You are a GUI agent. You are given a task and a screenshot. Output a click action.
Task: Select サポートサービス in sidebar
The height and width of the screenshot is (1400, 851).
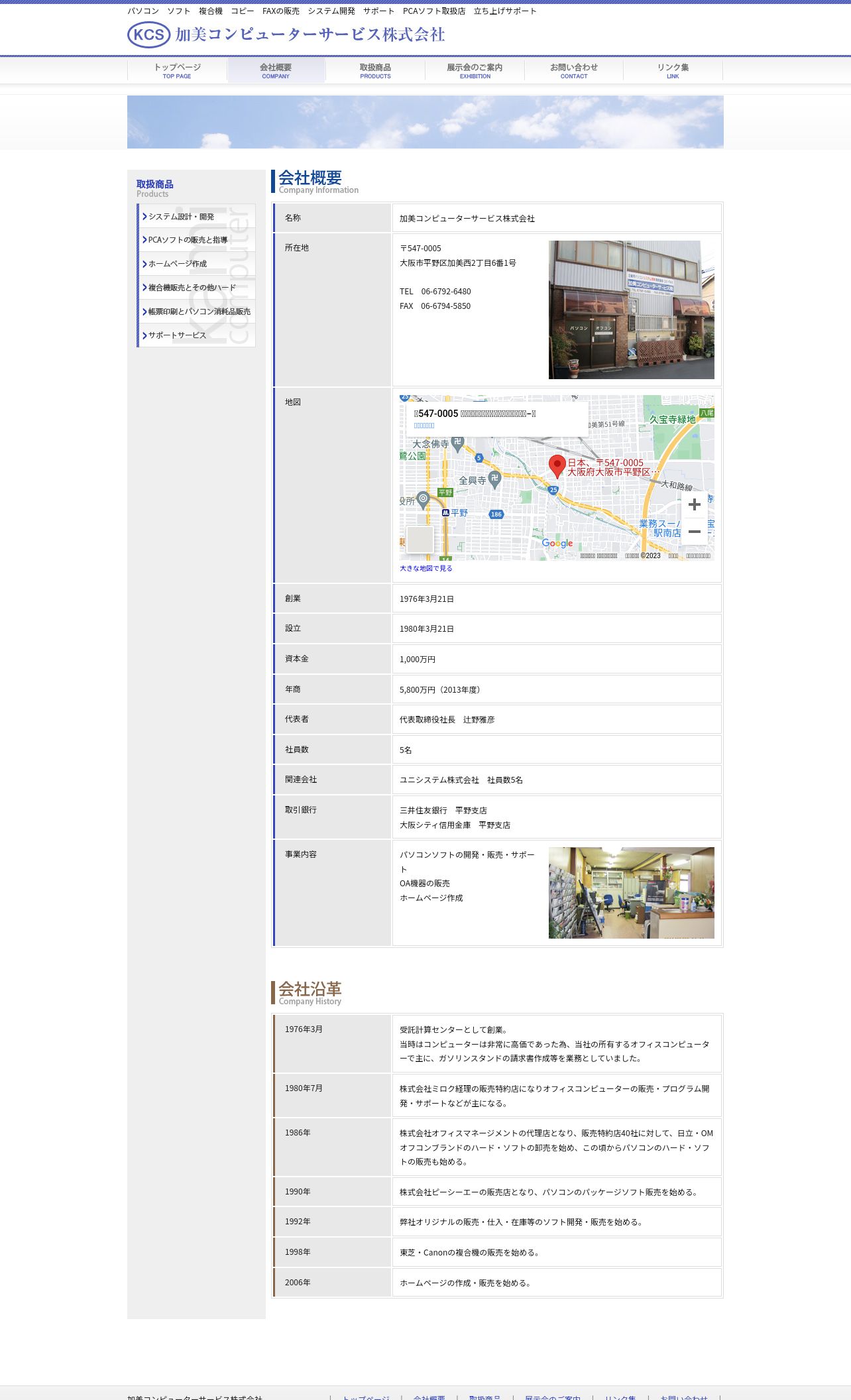point(197,335)
